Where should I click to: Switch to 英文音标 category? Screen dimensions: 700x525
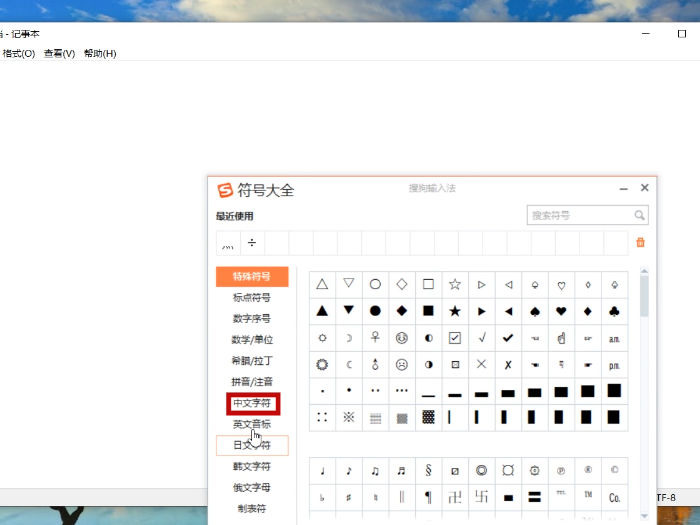(x=252, y=424)
